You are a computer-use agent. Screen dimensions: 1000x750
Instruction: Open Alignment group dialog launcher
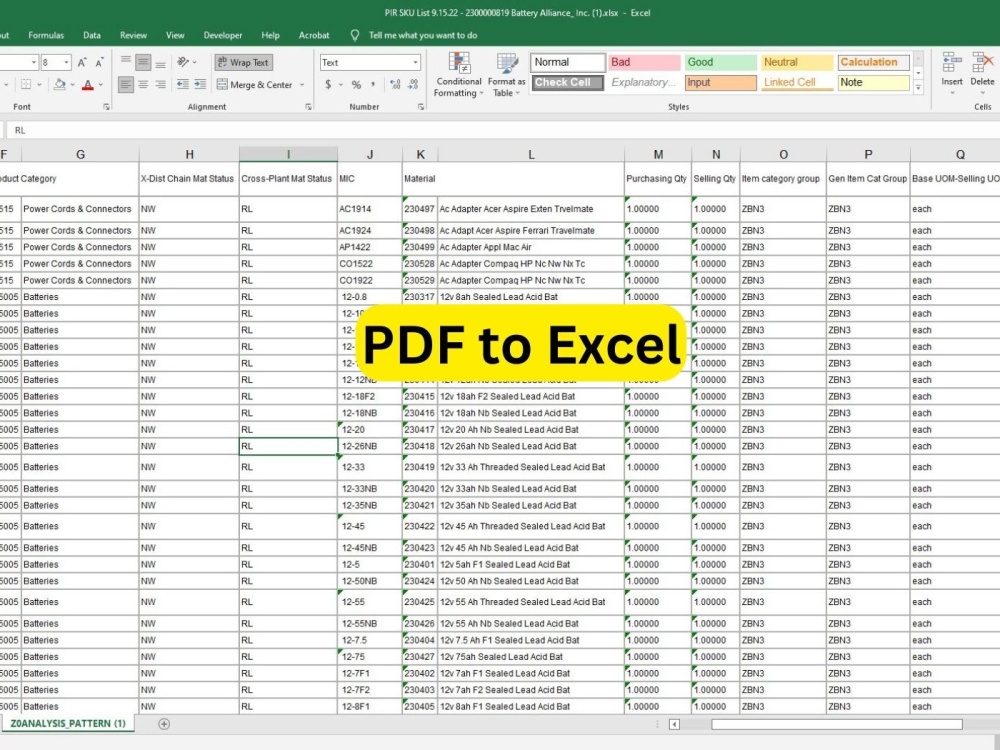pos(309,107)
